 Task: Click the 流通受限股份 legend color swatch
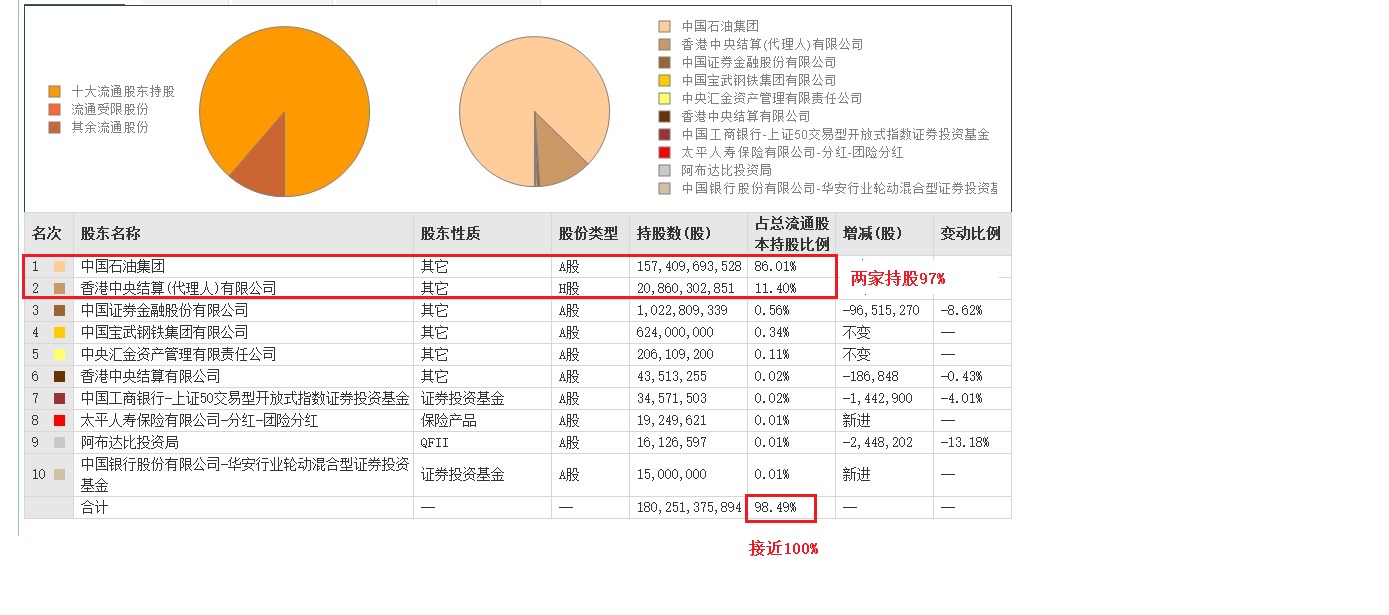tap(55, 109)
